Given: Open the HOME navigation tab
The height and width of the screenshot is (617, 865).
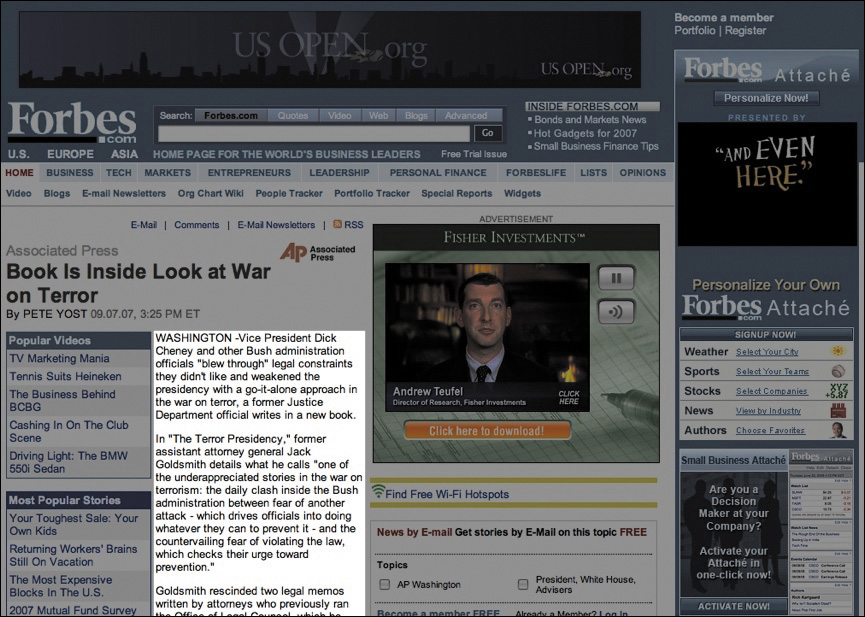Looking at the screenshot, I should click(19, 173).
